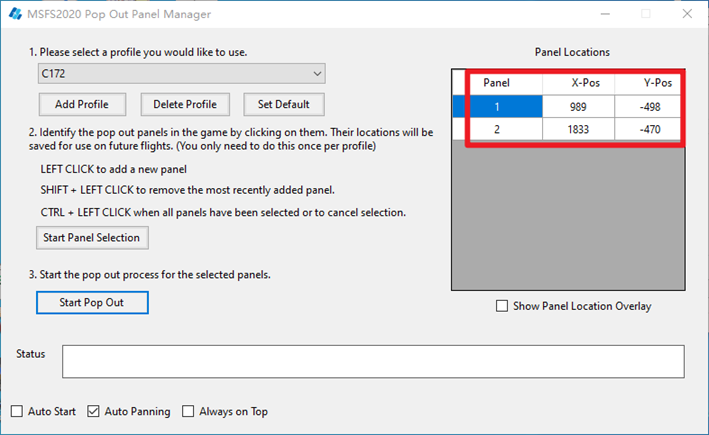Toggle the Auto Start checkbox
The image size is (709, 435).
[17, 411]
